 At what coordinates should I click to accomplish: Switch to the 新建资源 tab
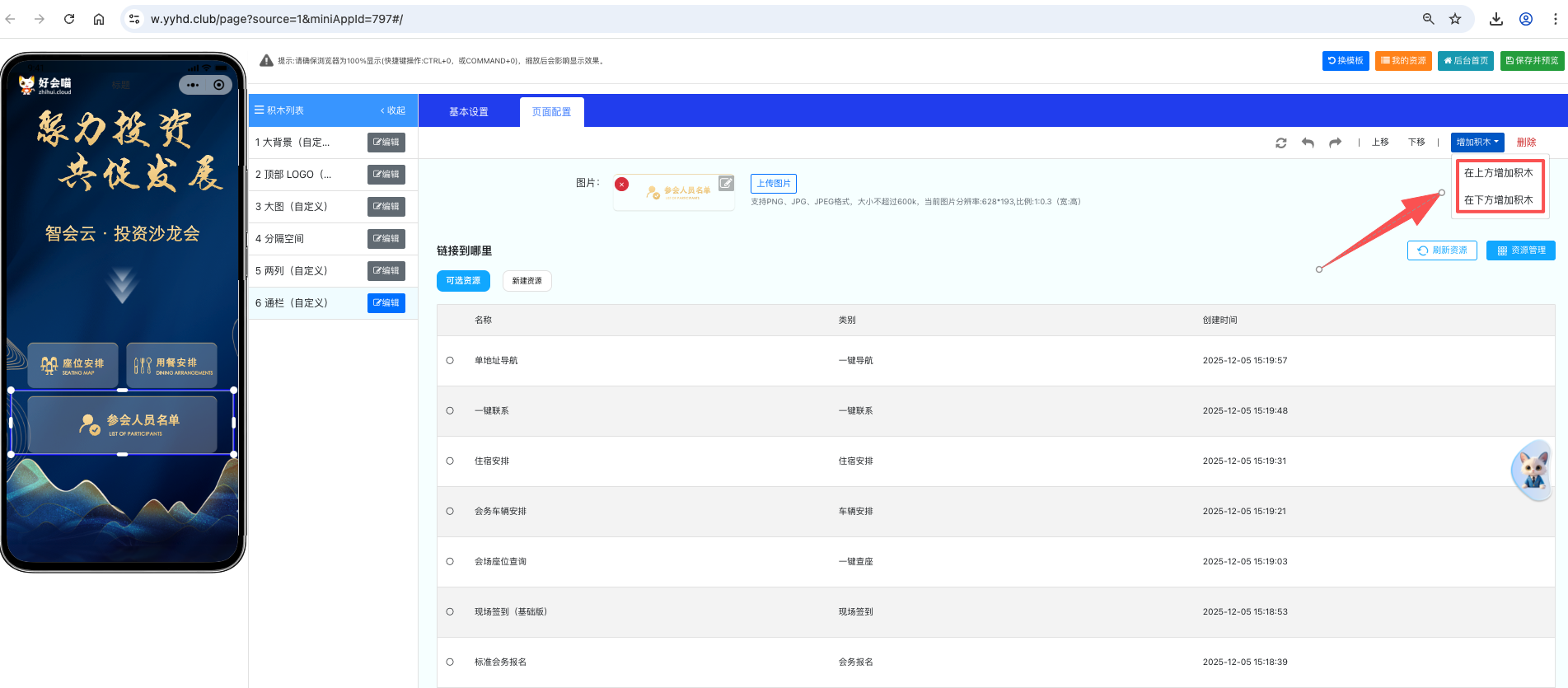click(x=527, y=281)
